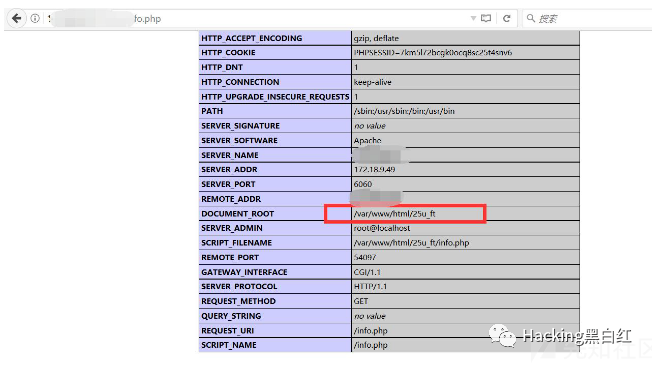This screenshot has width=652, height=366.
Task: Select SERVER_NAME label cell
Action: point(275,155)
